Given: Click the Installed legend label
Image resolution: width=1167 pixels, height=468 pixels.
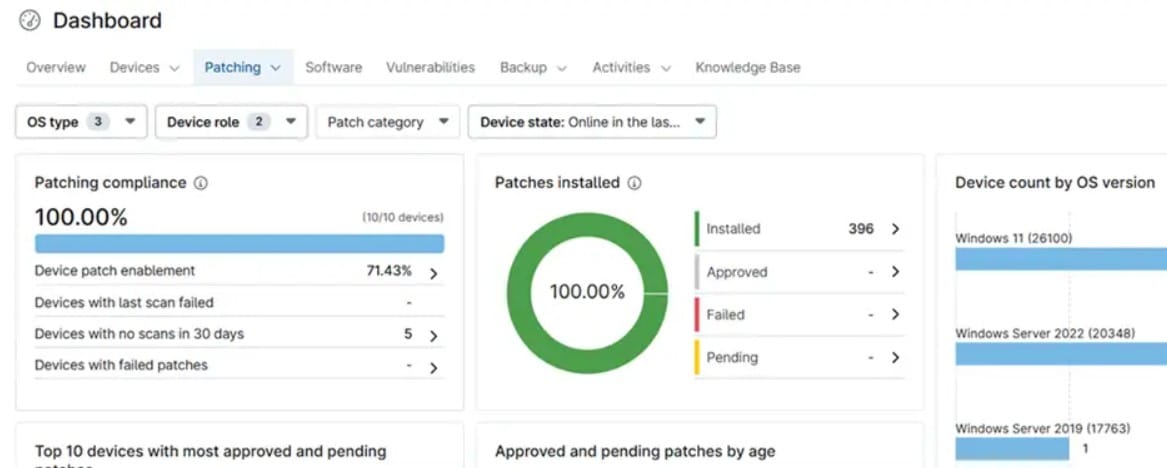Looking at the screenshot, I should (733, 229).
